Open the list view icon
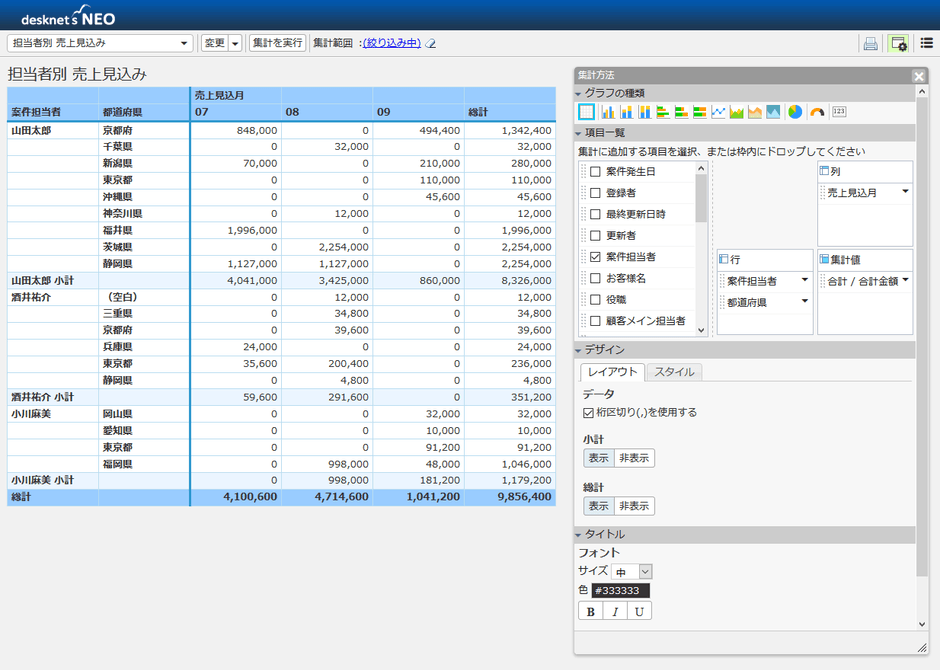The height and width of the screenshot is (670, 940). [927, 43]
